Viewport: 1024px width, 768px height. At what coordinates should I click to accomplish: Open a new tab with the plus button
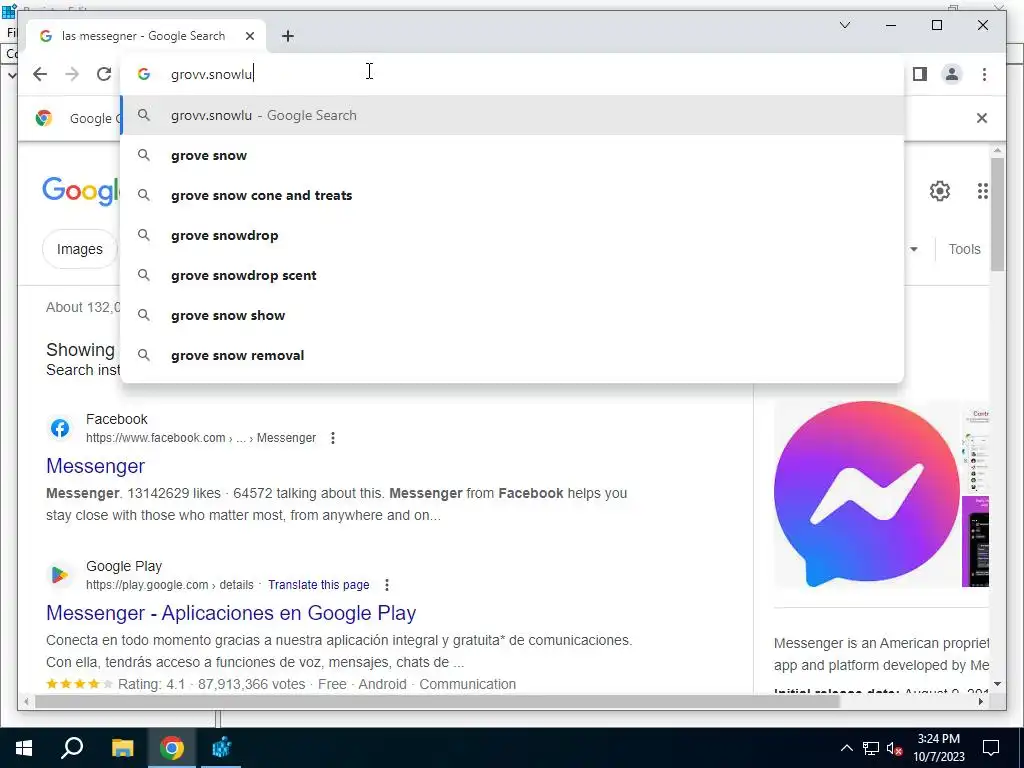[x=287, y=36]
